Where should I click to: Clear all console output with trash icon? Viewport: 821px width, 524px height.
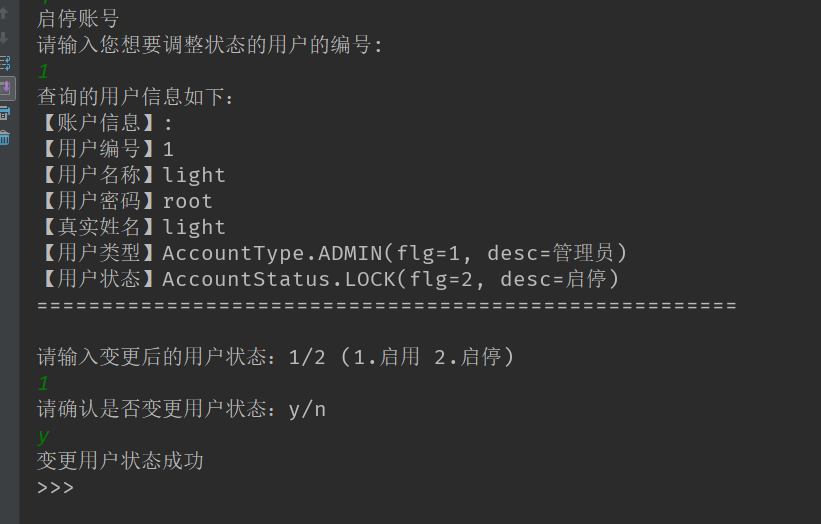pyautogui.click(x=4, y=138)
